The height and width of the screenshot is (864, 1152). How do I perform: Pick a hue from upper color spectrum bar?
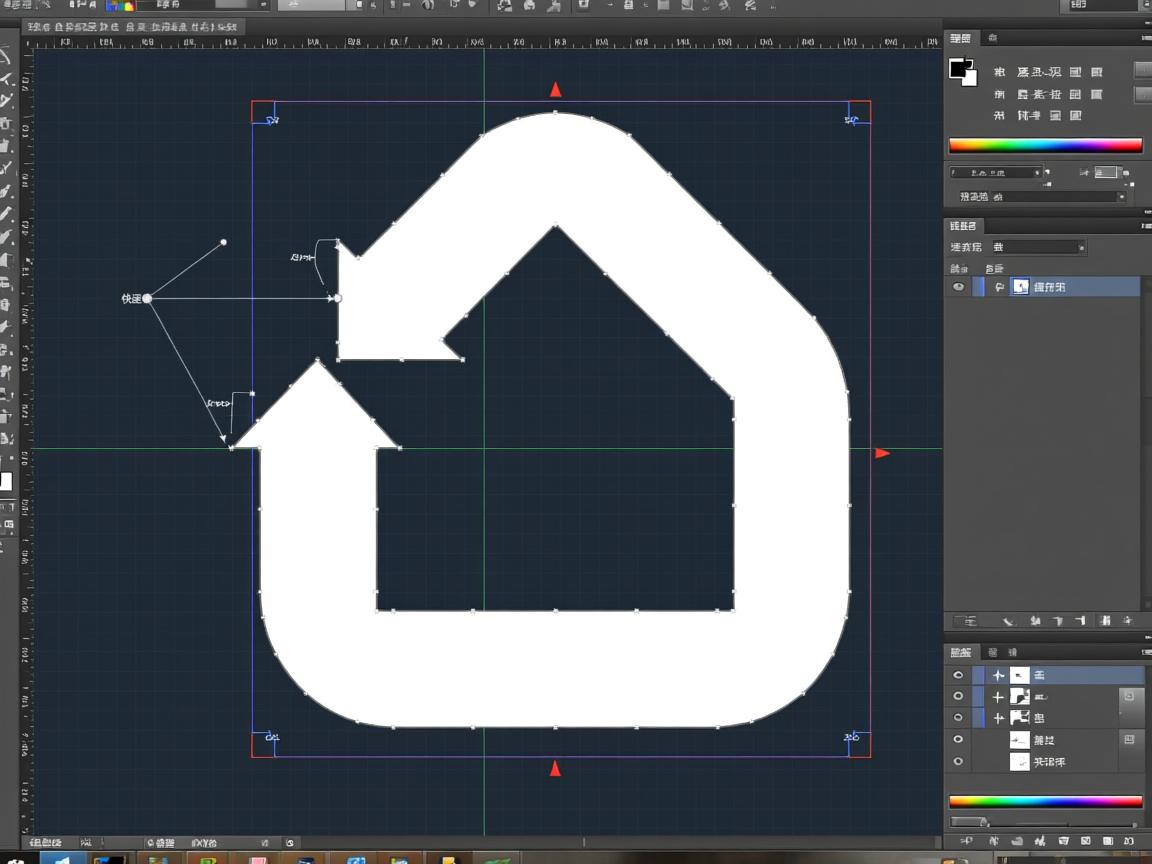point(1044,145)
